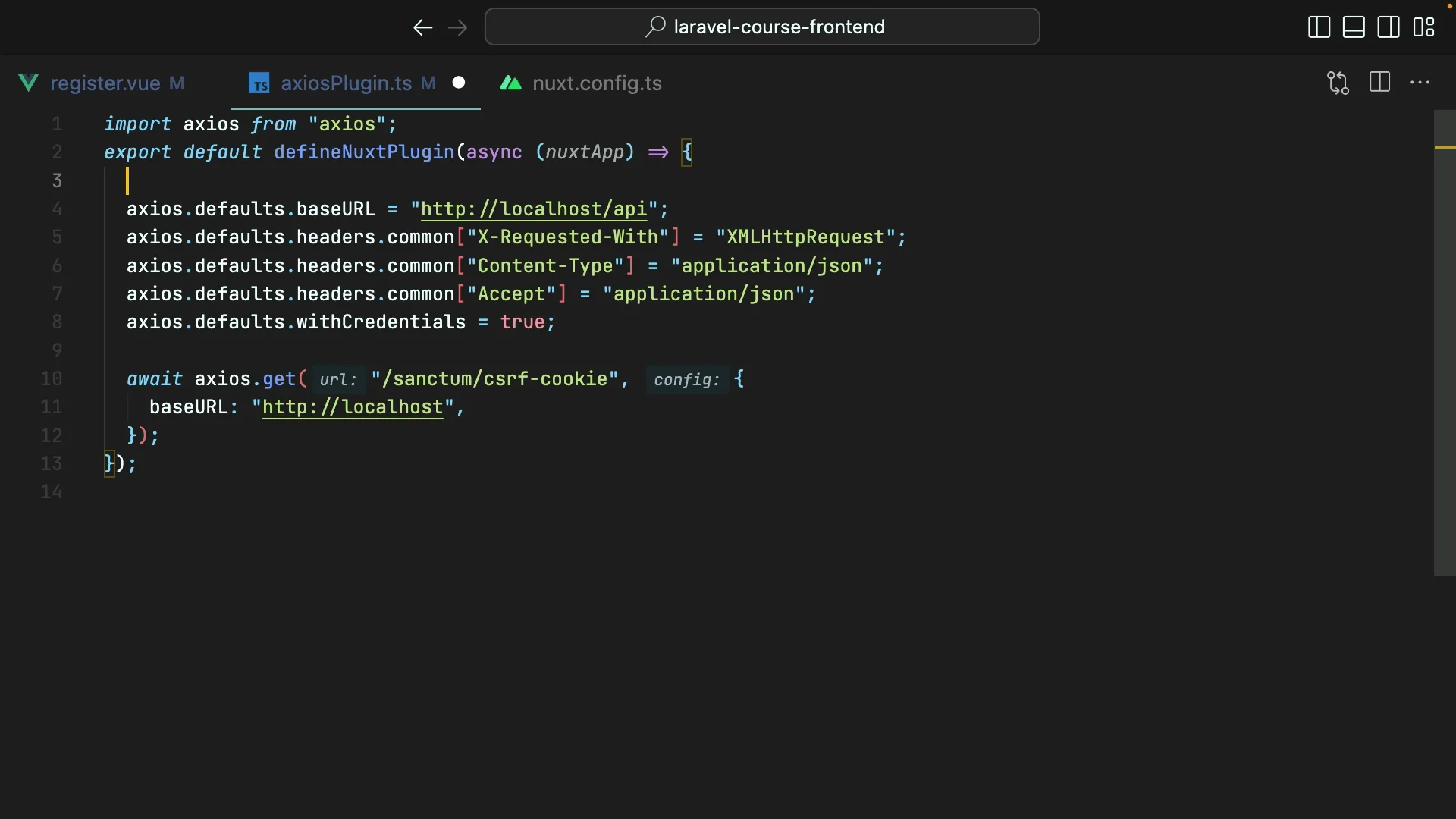This screenshot has height=819, width=1456.
Task: Switch to the register.vue tab
Action: point(105,83)
